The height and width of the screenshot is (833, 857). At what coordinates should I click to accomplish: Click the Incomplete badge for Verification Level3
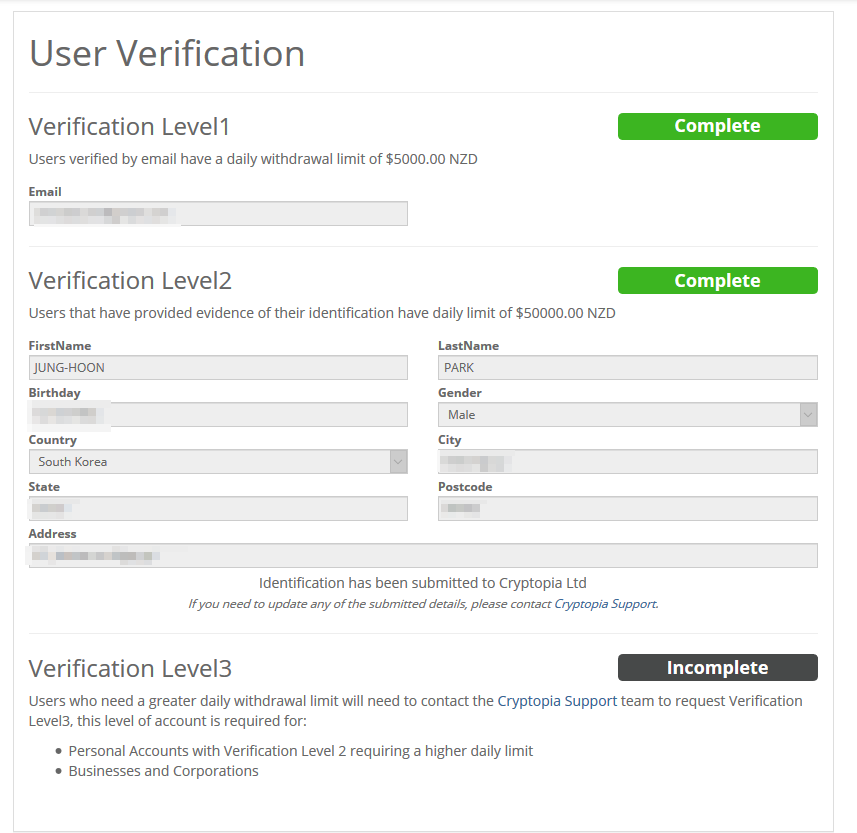coord(717,668)
